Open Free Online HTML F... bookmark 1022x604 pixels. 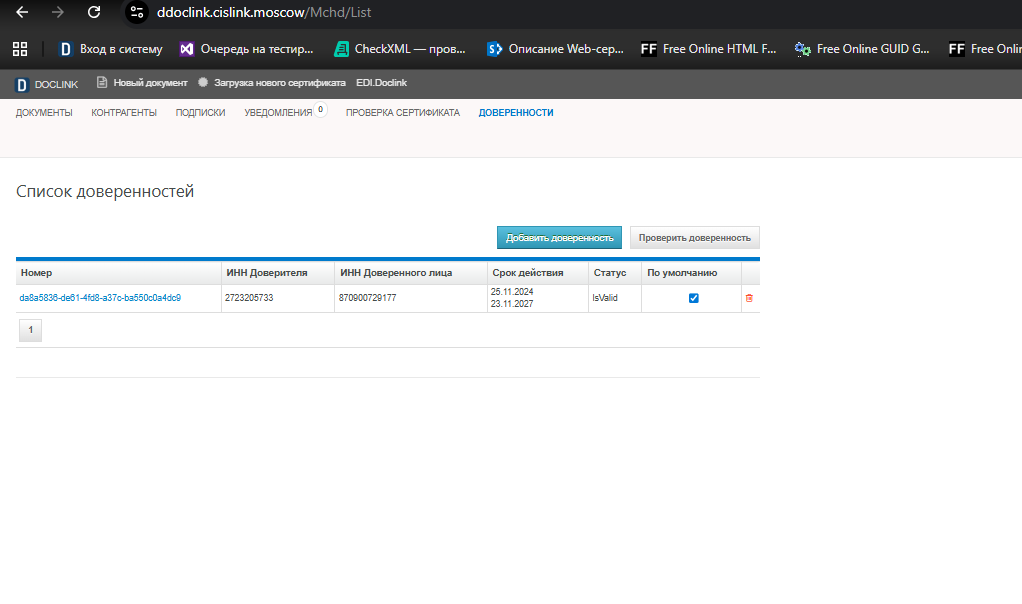tap(708, 49)
